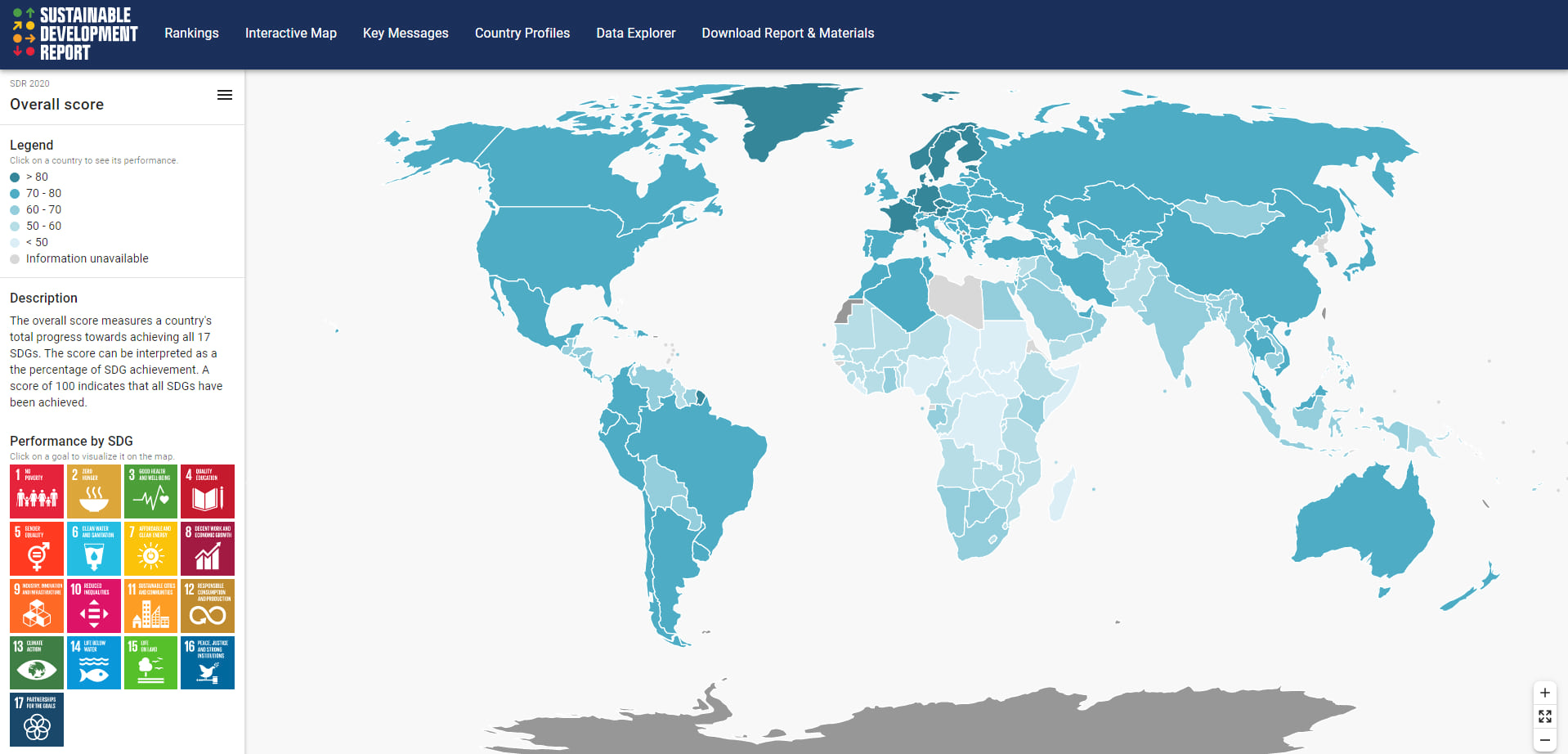Open SDG 3 Good Health and Well-being visualization

(x=150, y=491)
